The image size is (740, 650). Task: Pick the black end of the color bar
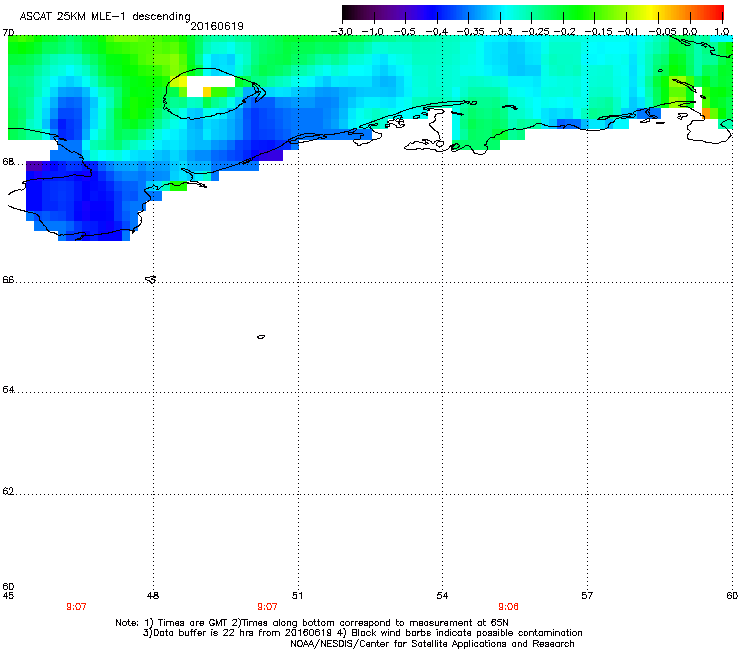[348, 12]
